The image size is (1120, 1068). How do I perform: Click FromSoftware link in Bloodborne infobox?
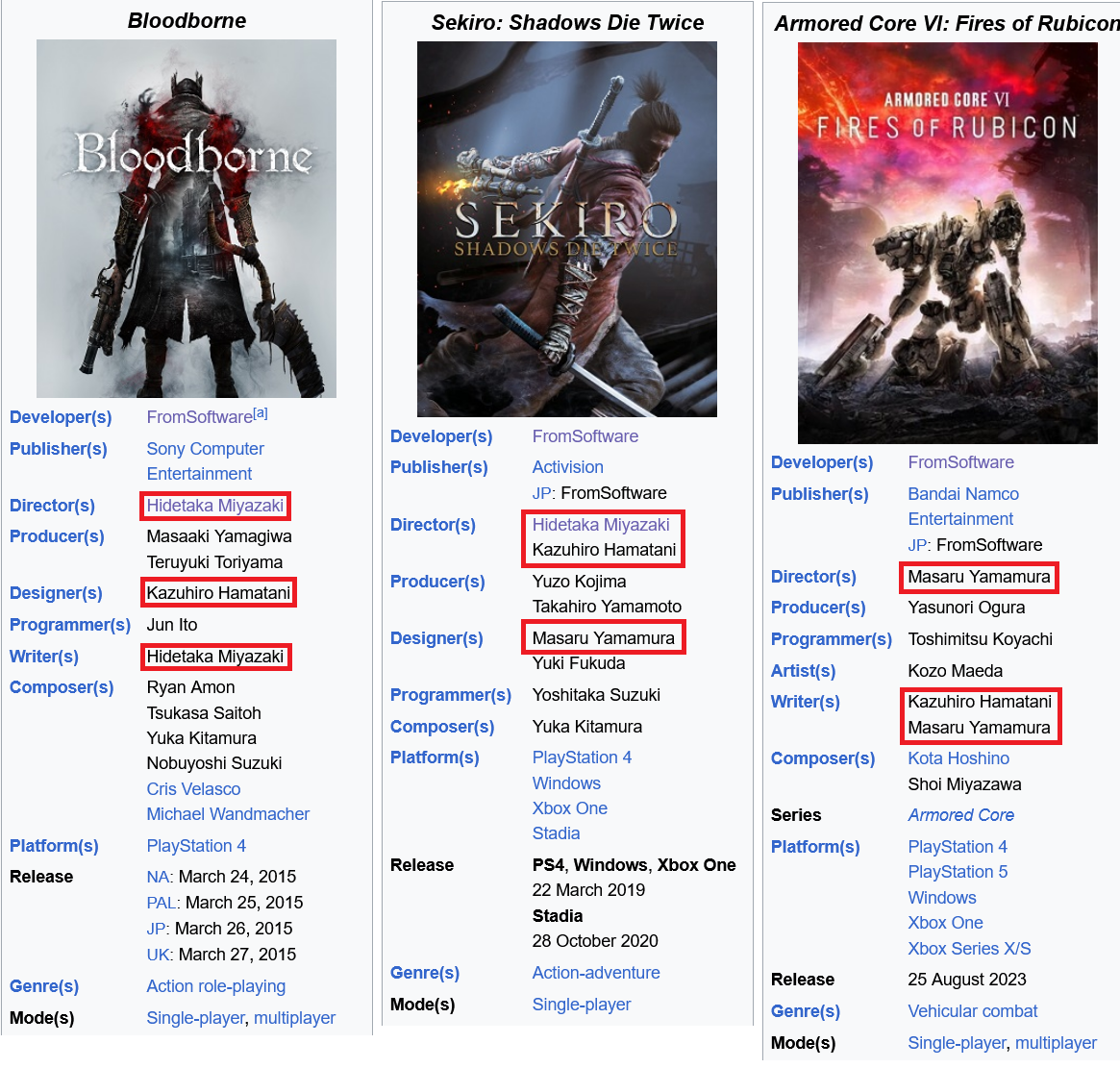coord(199,417)
